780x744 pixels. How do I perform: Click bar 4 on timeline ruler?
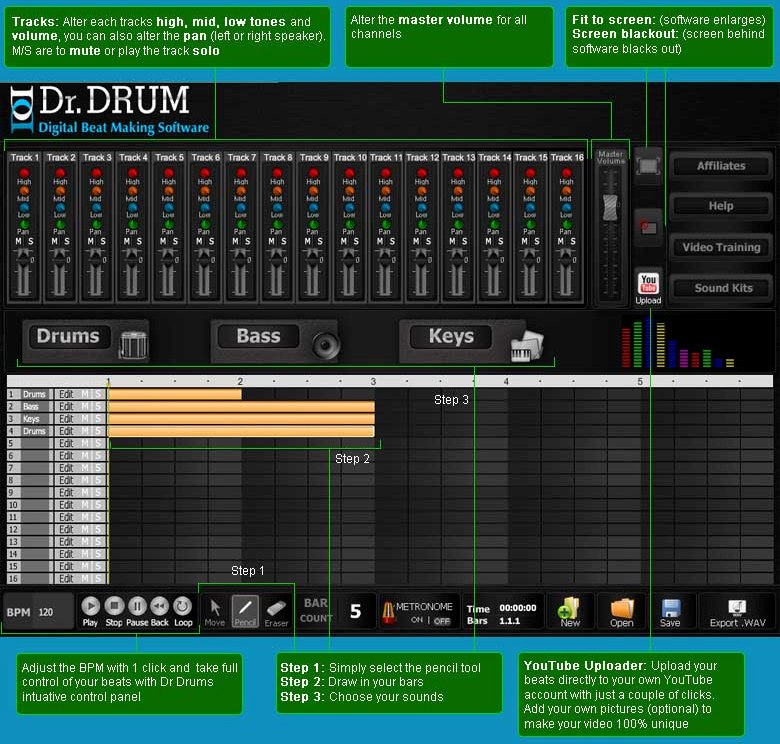pyautogui.click(x=506, y=381)
